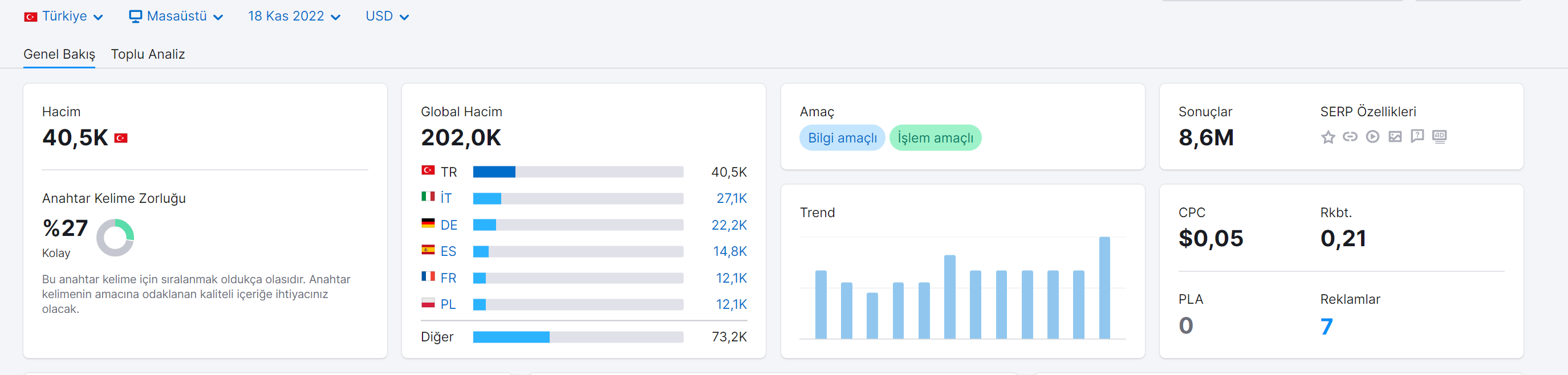Click the 202,0K Global Hacim value

tap(461, 138)
